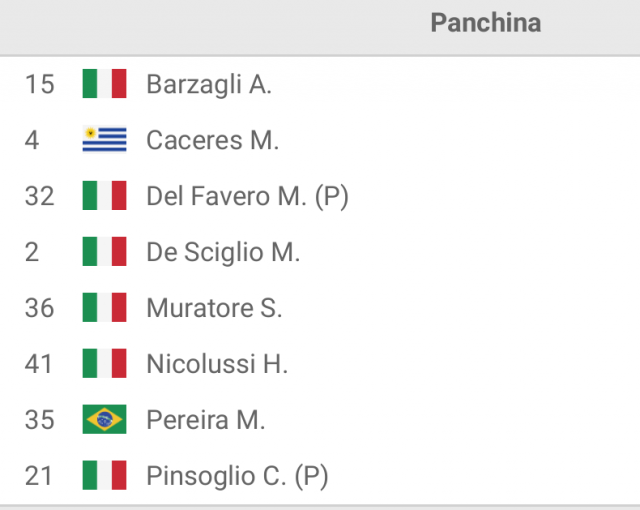The width and height of the screenshot is (640, 510).
Task: Click the Italian flag beside Barzagli A.
Action: pos(104,84)
